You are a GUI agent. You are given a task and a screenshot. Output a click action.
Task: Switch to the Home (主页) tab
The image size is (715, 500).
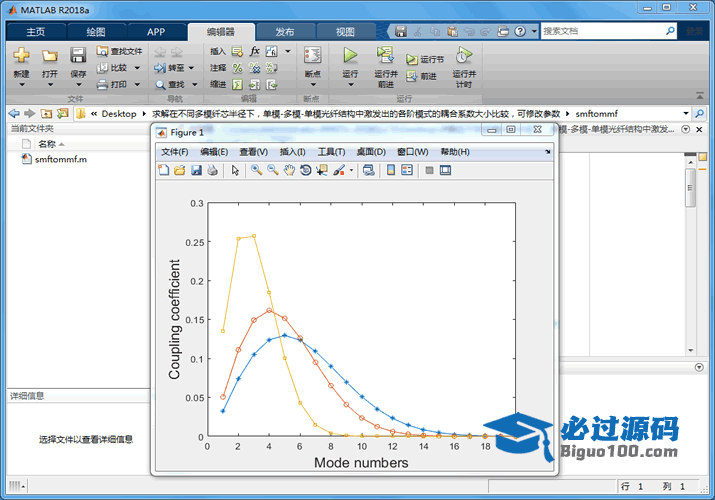tap(36, 32)
